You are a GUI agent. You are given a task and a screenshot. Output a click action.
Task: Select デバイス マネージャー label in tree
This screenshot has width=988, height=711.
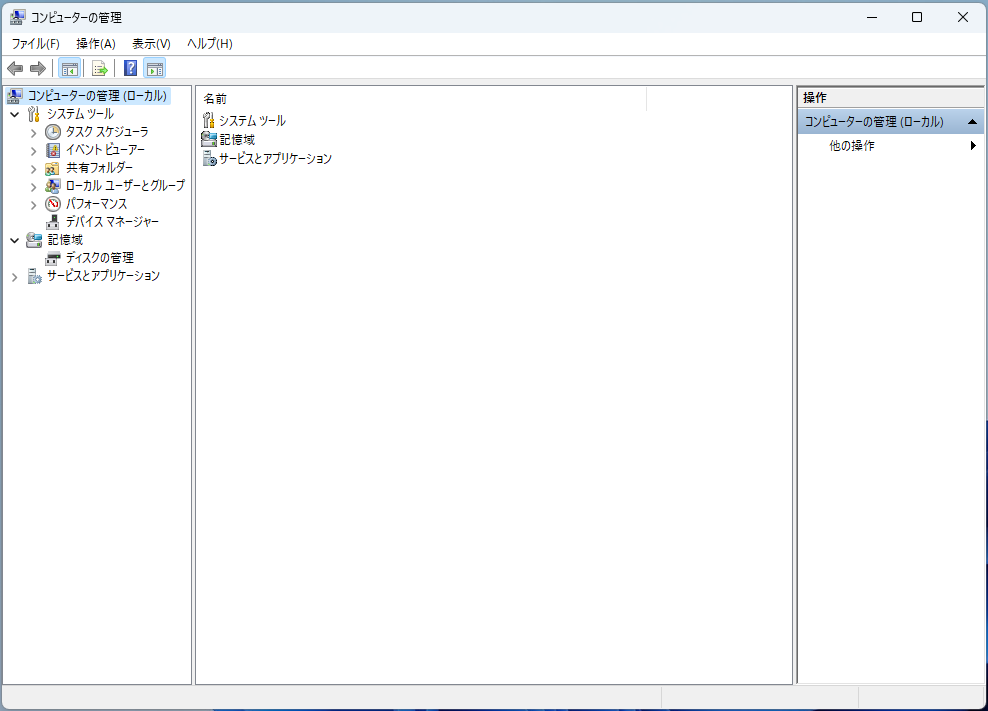(x=112, y=222)
